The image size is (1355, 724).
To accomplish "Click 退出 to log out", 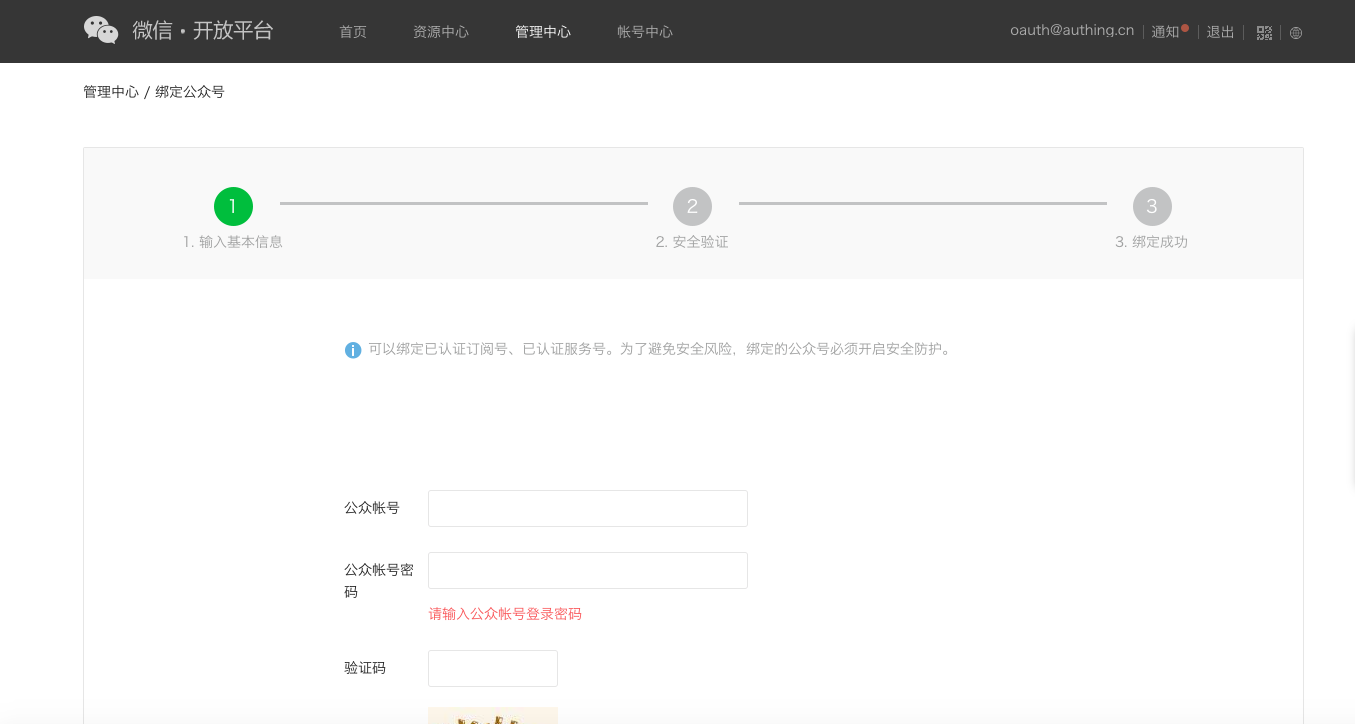I will point(1220,32).
